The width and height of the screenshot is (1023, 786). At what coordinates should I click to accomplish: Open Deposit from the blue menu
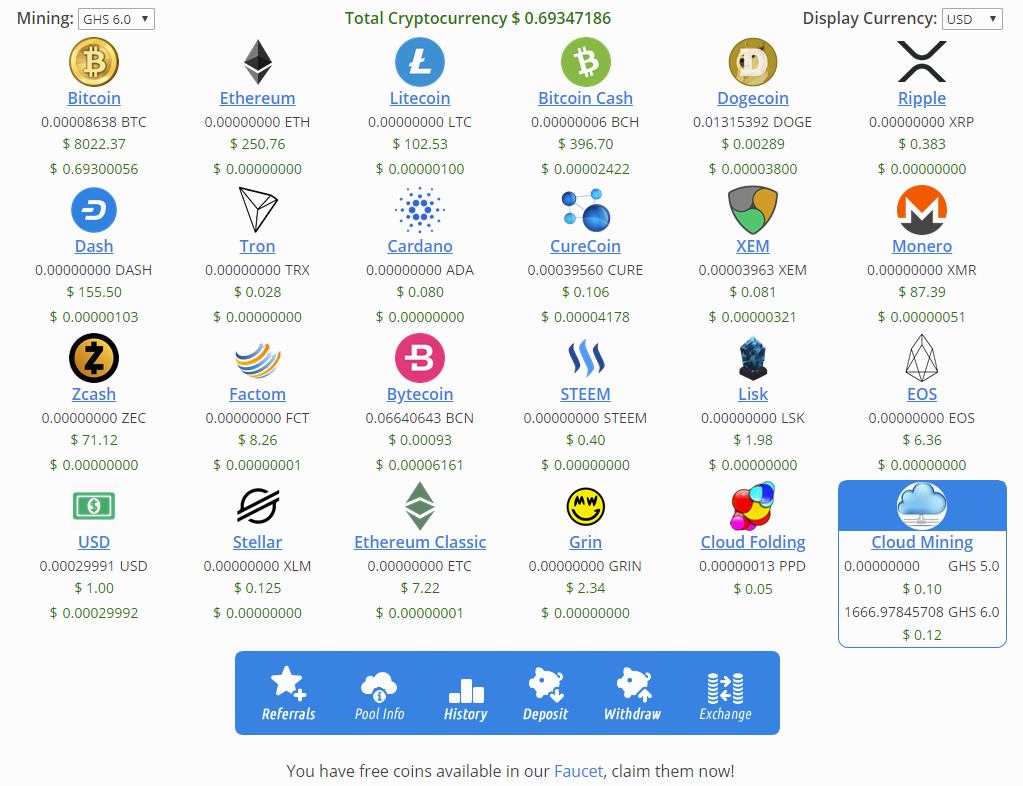click(545, 693)
